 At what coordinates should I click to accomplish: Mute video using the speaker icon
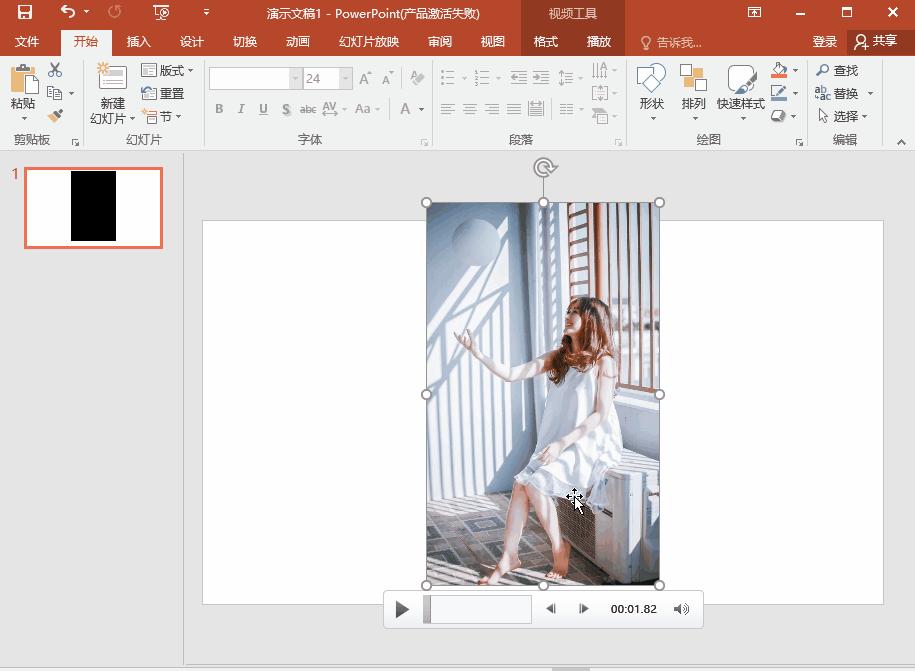pos(681,609)
